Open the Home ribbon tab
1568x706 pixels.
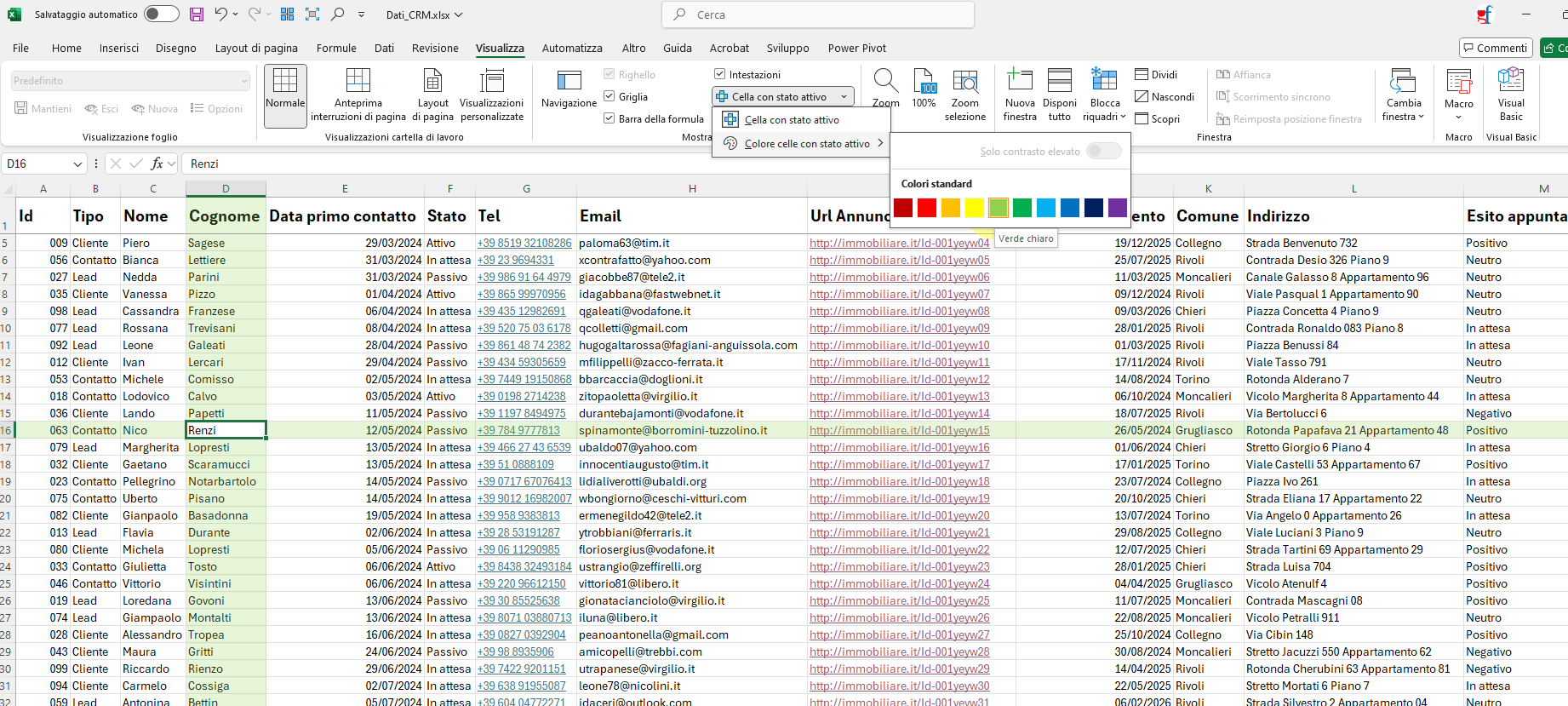(x=66, y=49)
